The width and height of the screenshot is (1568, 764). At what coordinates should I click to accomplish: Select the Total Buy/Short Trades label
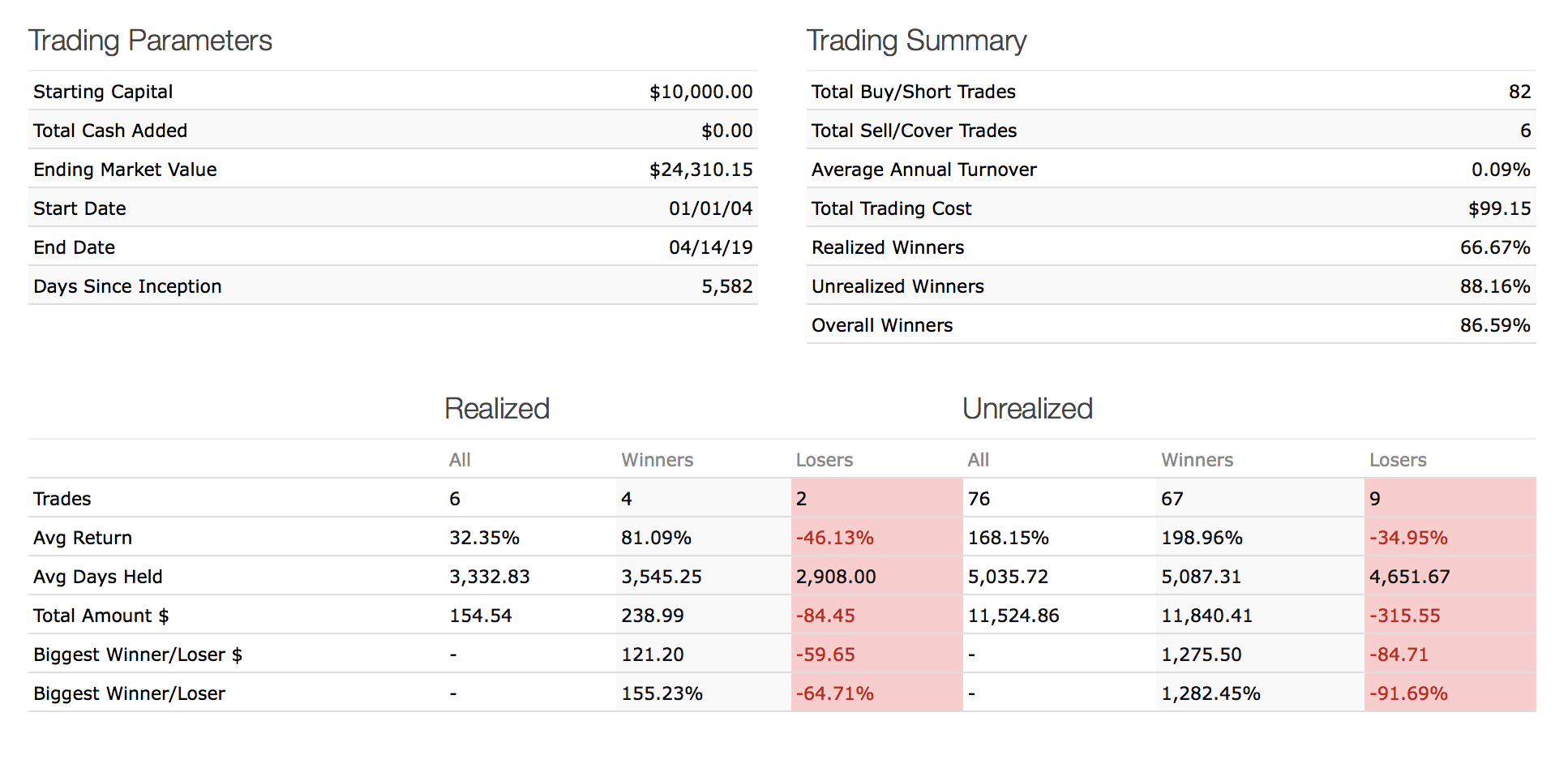click(x=913, y=92)
